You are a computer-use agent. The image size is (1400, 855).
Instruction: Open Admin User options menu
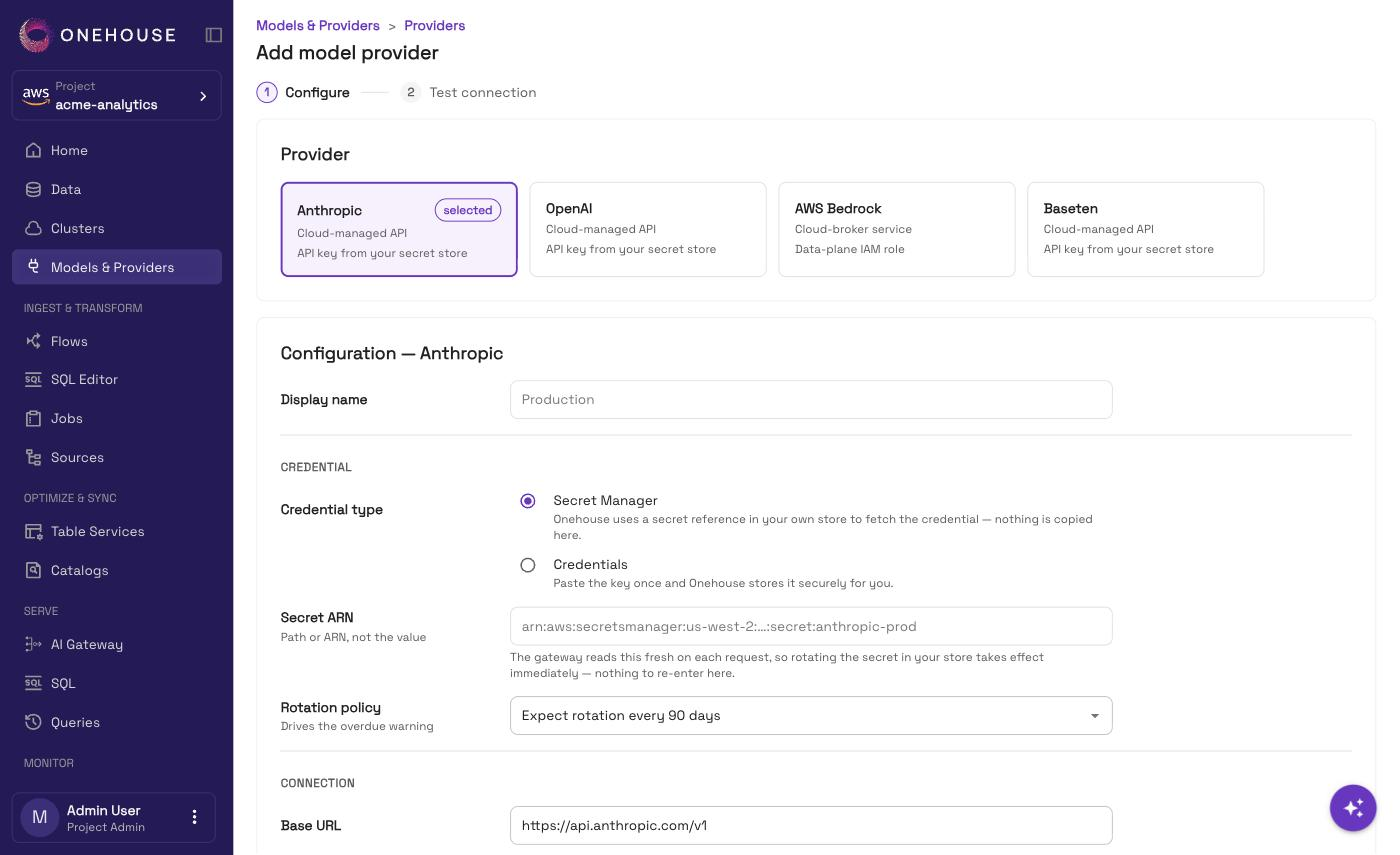pyautogui.click(x=194, y=817)
